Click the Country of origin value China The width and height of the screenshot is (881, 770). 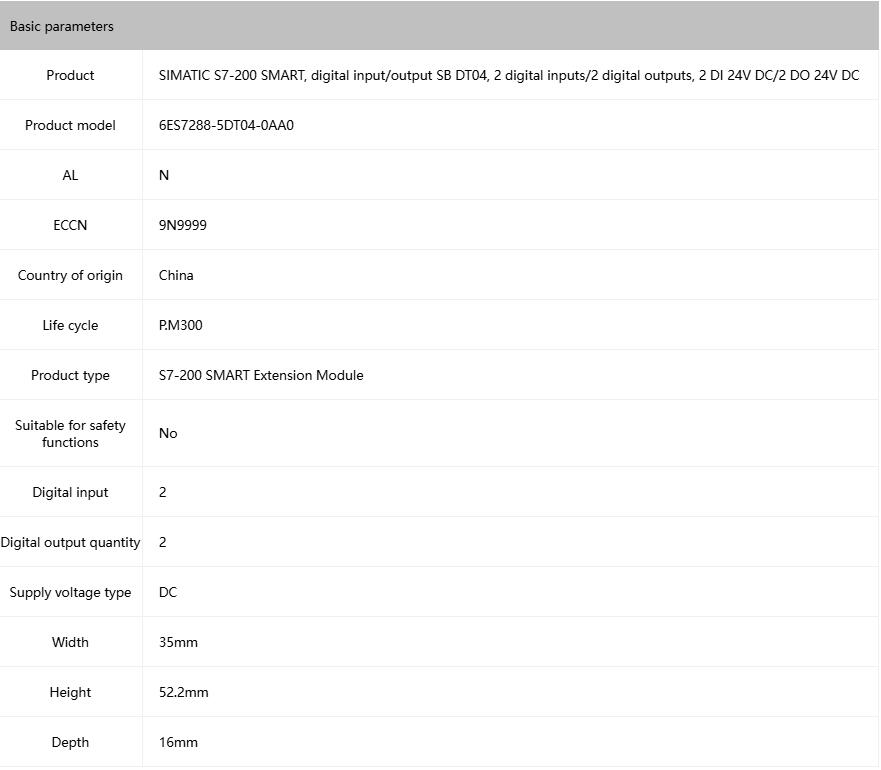coord(176,275)
